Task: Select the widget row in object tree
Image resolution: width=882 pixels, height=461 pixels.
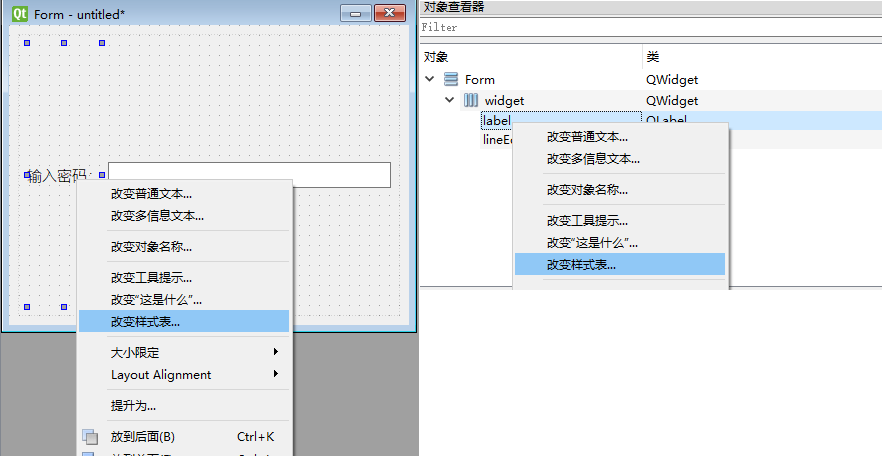Action: pos(504,101)
